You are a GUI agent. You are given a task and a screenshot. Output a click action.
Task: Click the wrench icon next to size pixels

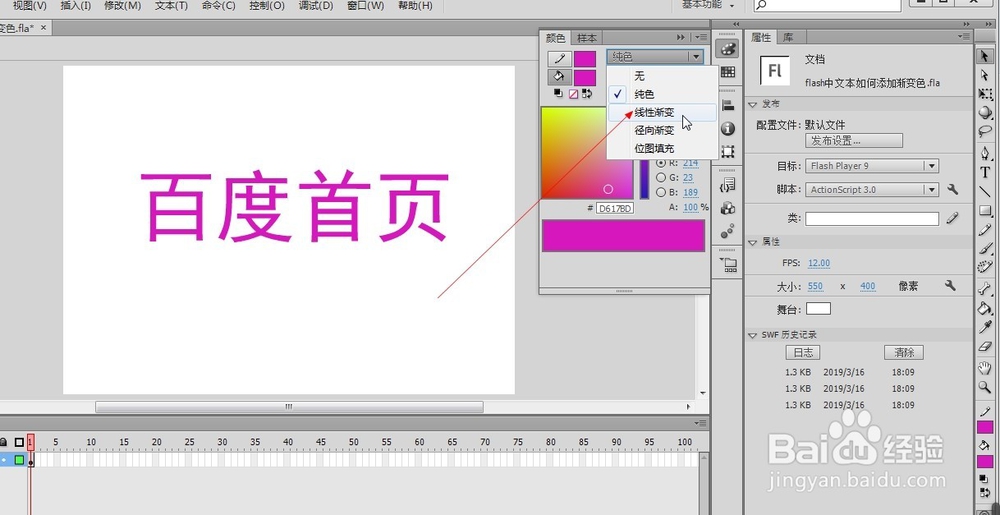point(950,286)
